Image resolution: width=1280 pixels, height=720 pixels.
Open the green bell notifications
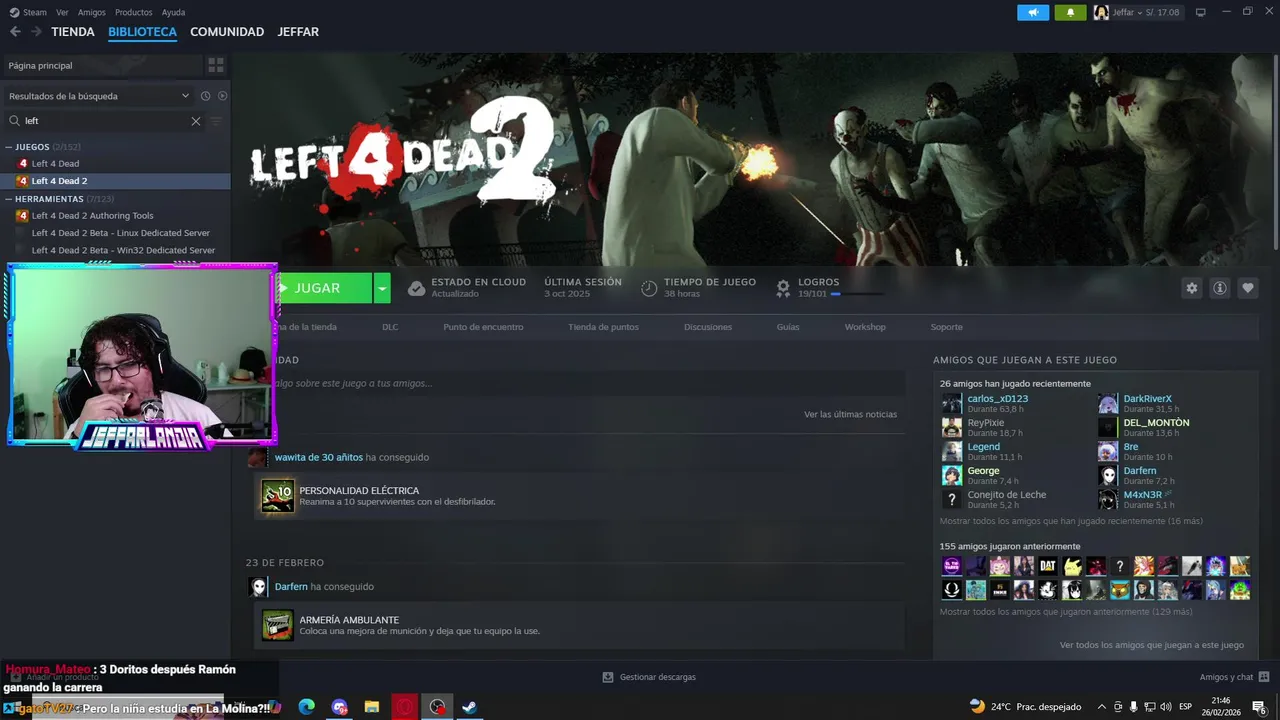1070,12
